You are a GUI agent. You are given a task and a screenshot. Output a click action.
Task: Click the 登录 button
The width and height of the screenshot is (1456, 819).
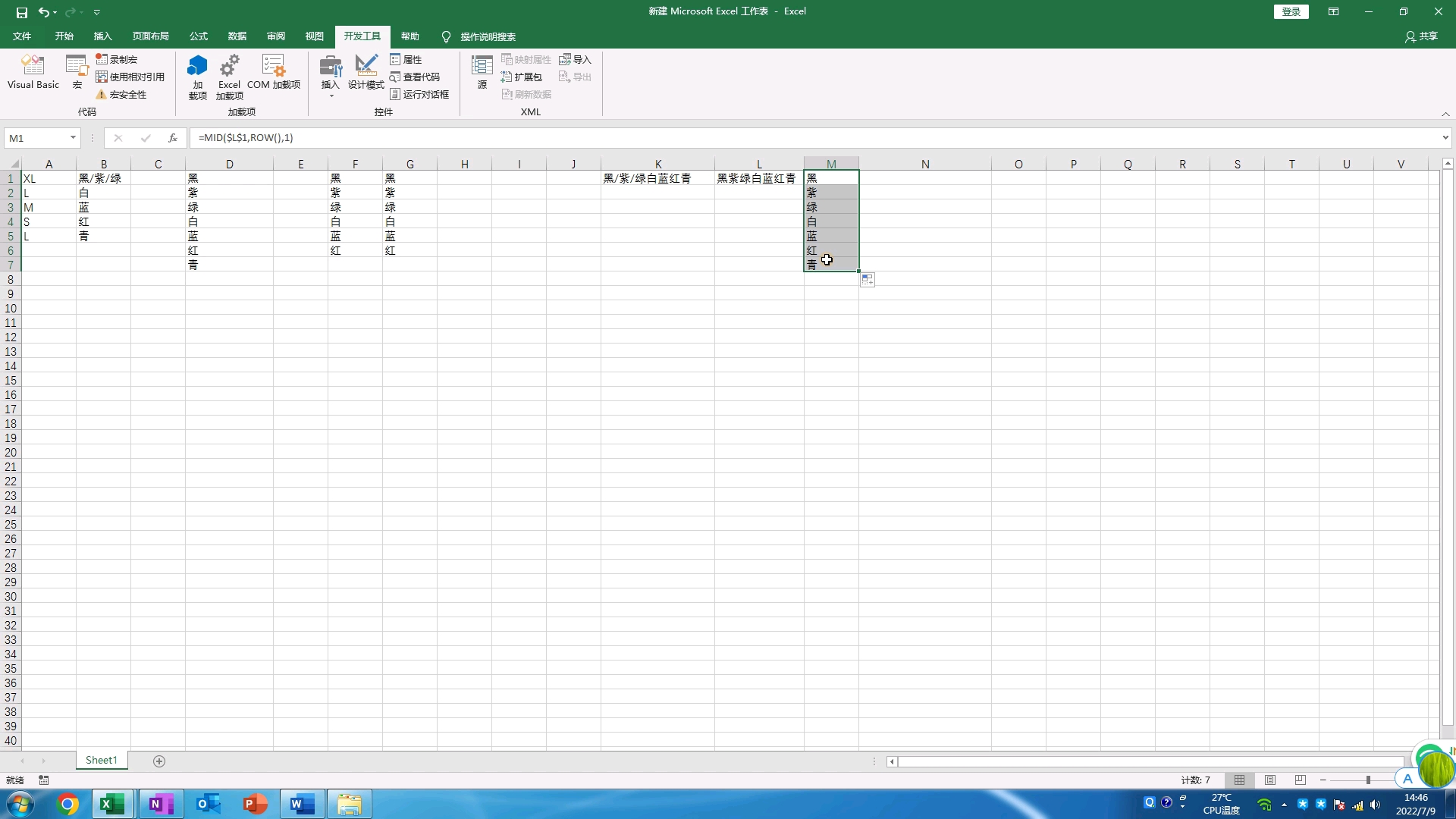(x=1290, y=11)
